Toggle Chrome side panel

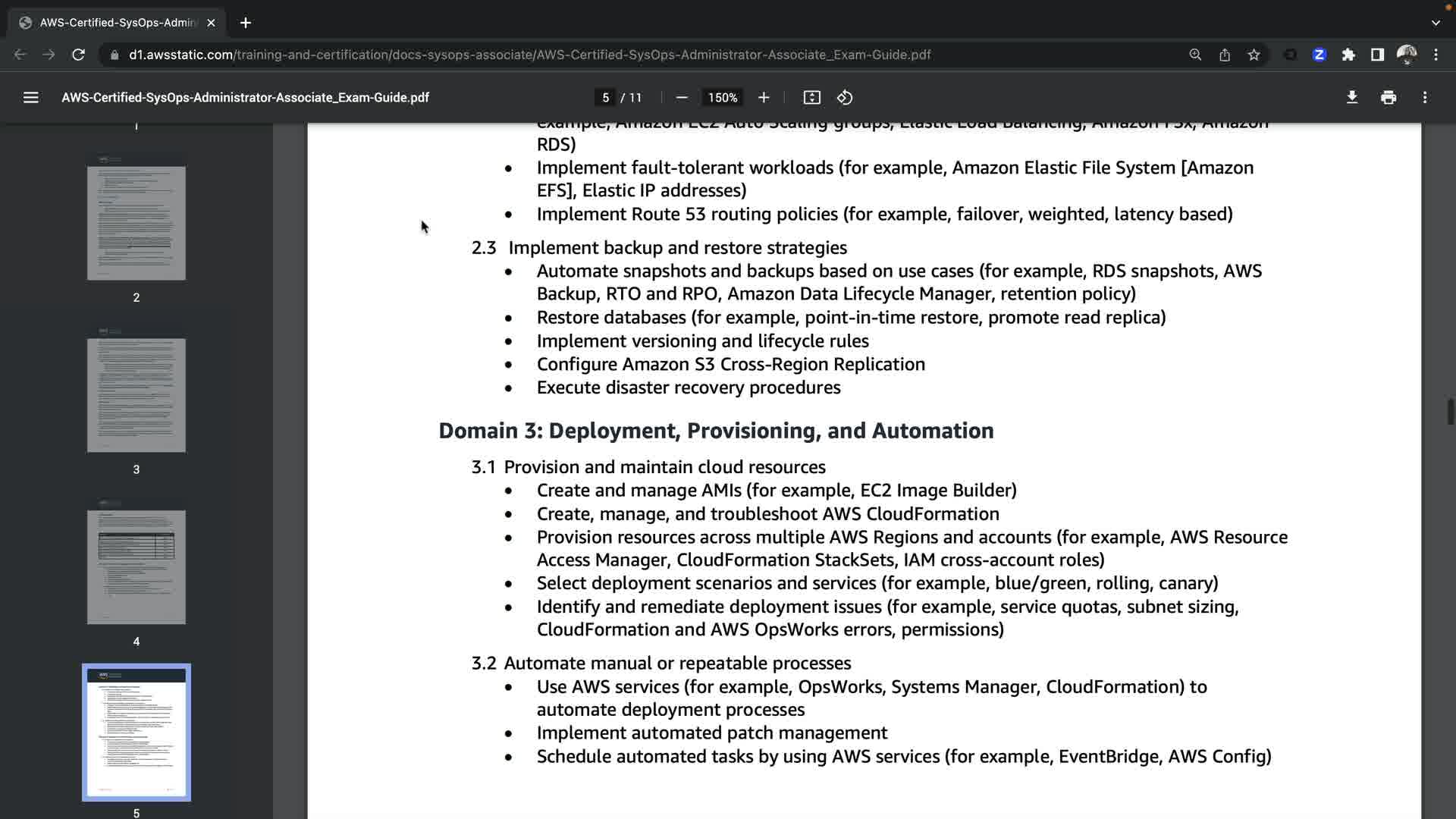click(x=1377, y=55)
